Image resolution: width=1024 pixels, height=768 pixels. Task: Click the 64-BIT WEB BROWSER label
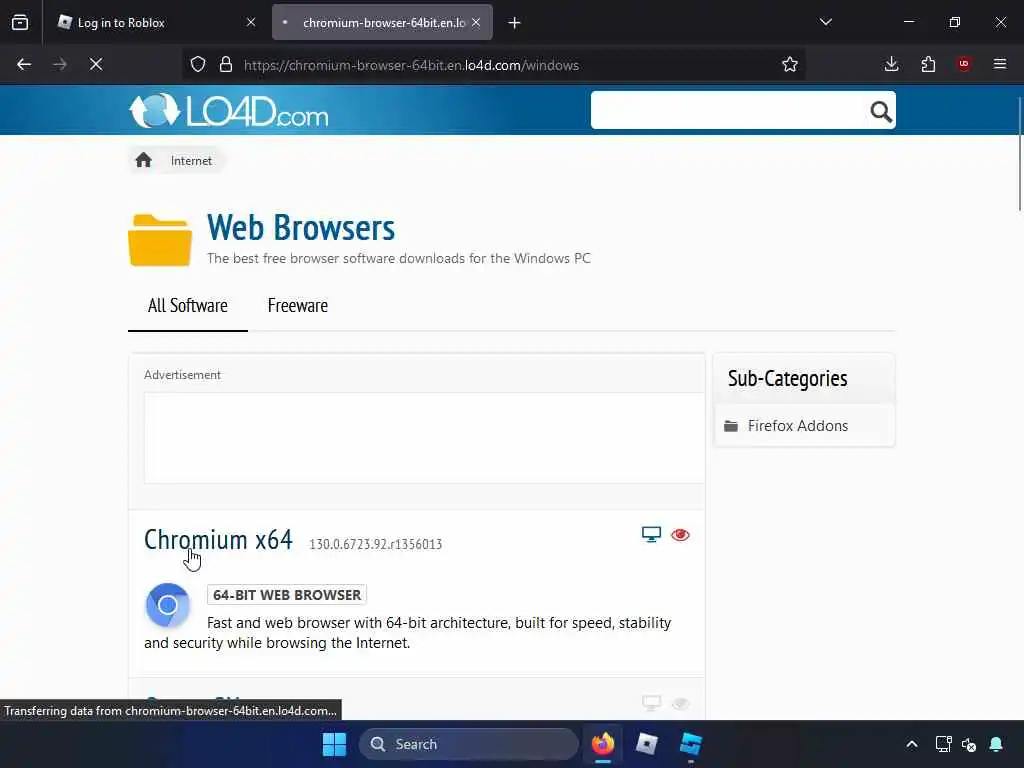point(287,595)
